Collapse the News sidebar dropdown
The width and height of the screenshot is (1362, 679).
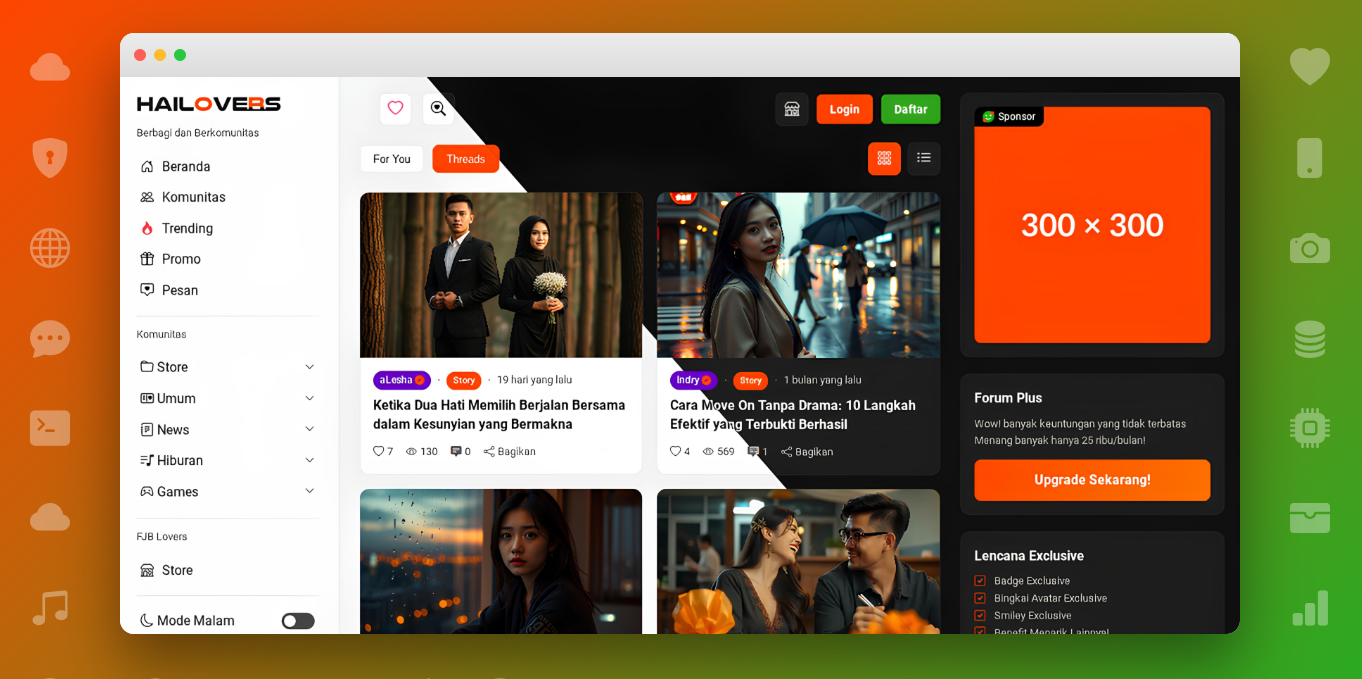pyautogui.click(x=310, y=429)
